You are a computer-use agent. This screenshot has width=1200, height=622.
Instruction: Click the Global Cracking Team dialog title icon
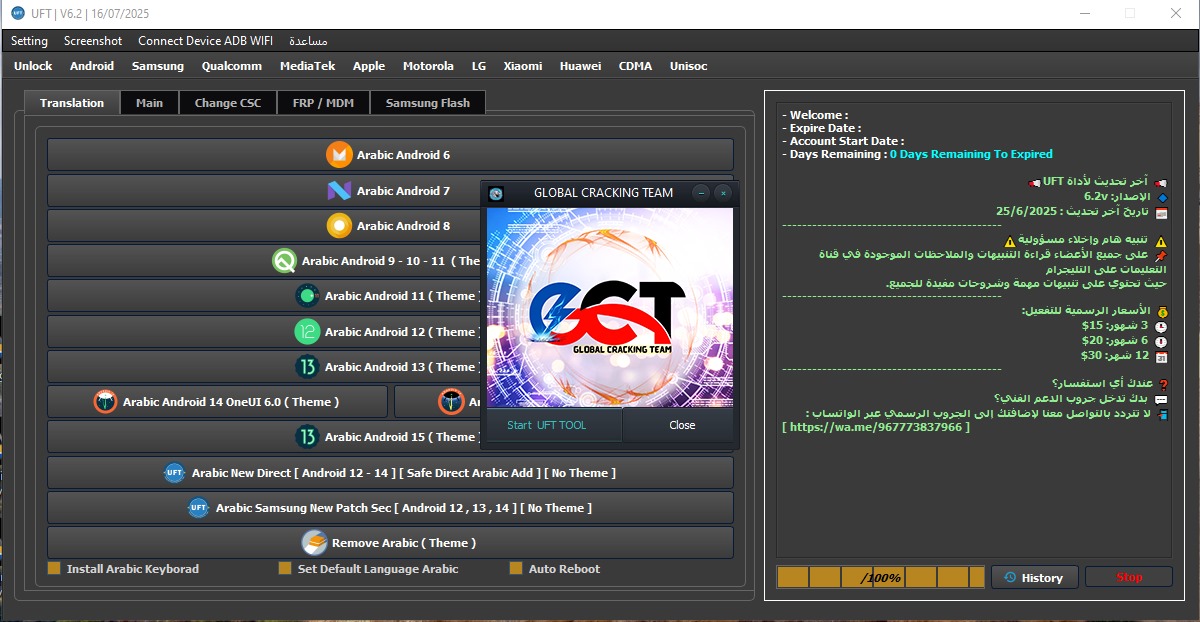[496, 193]
